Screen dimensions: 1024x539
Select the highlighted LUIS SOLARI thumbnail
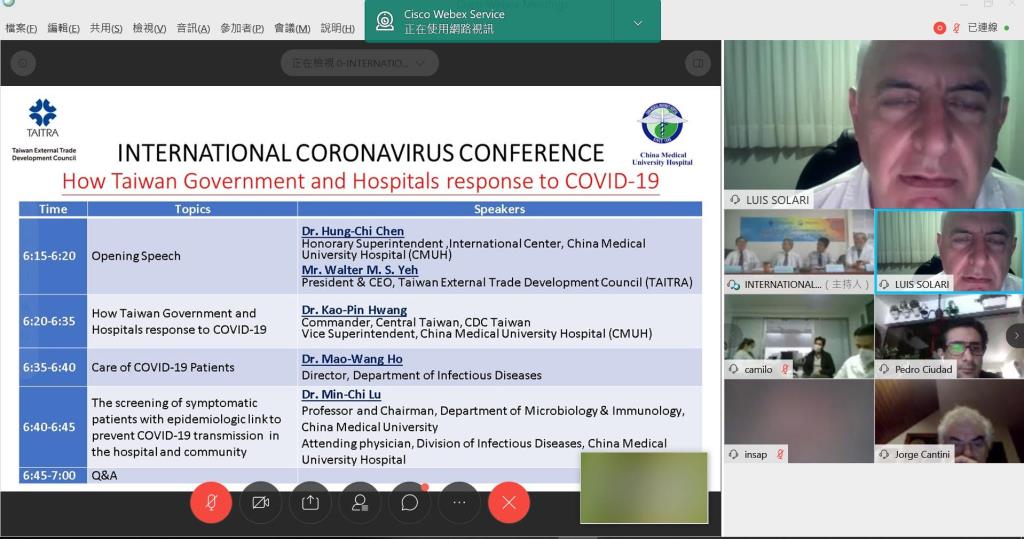(x=949, y=251)
